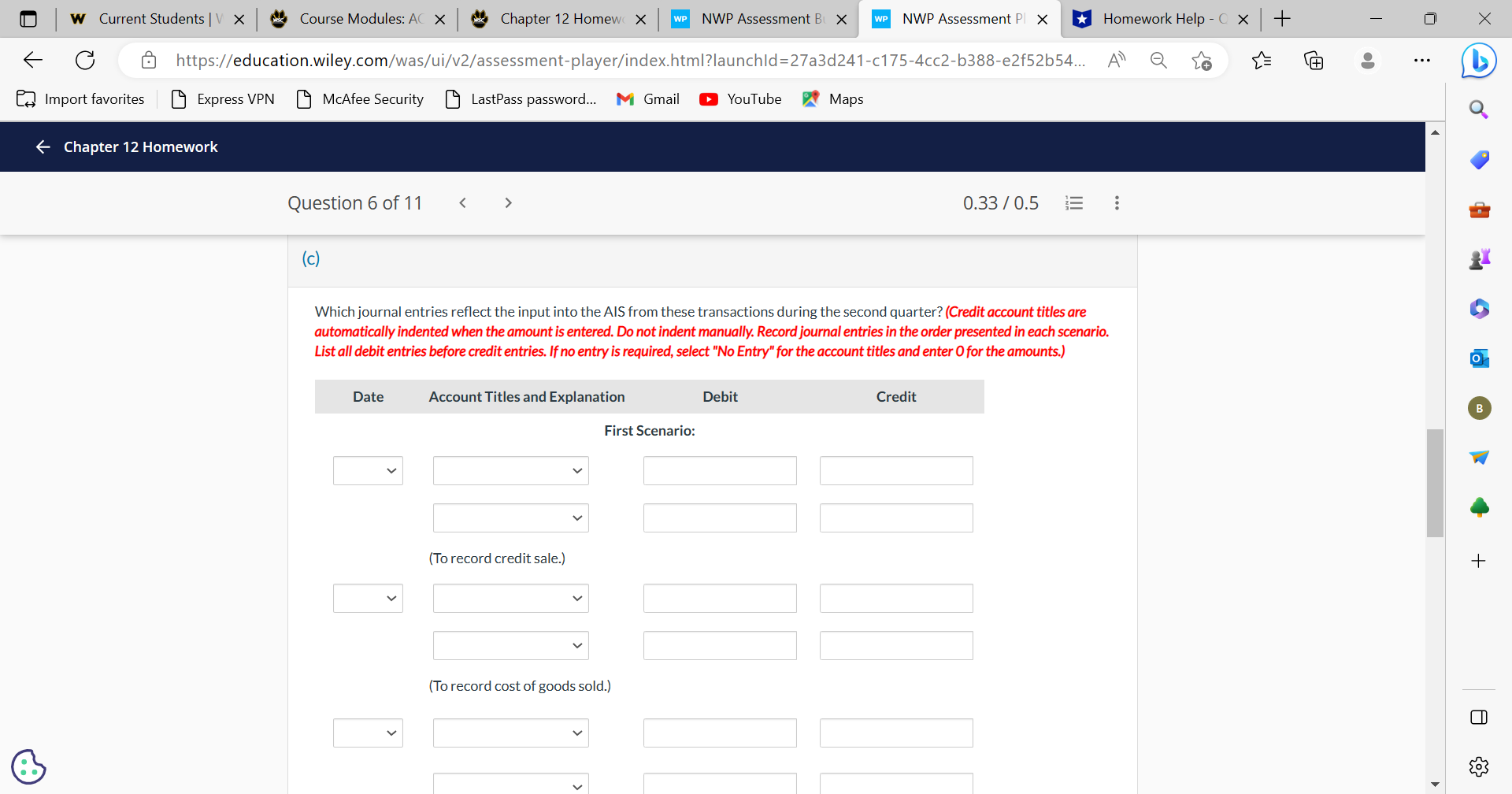Screen dimensions: 1512x794
Task: Select first account for cost of goods sold
Action: coord(511,599)
